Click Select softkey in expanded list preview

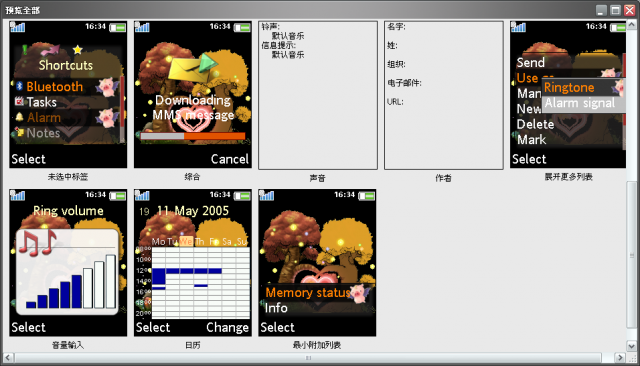click(x=529, y=159)
